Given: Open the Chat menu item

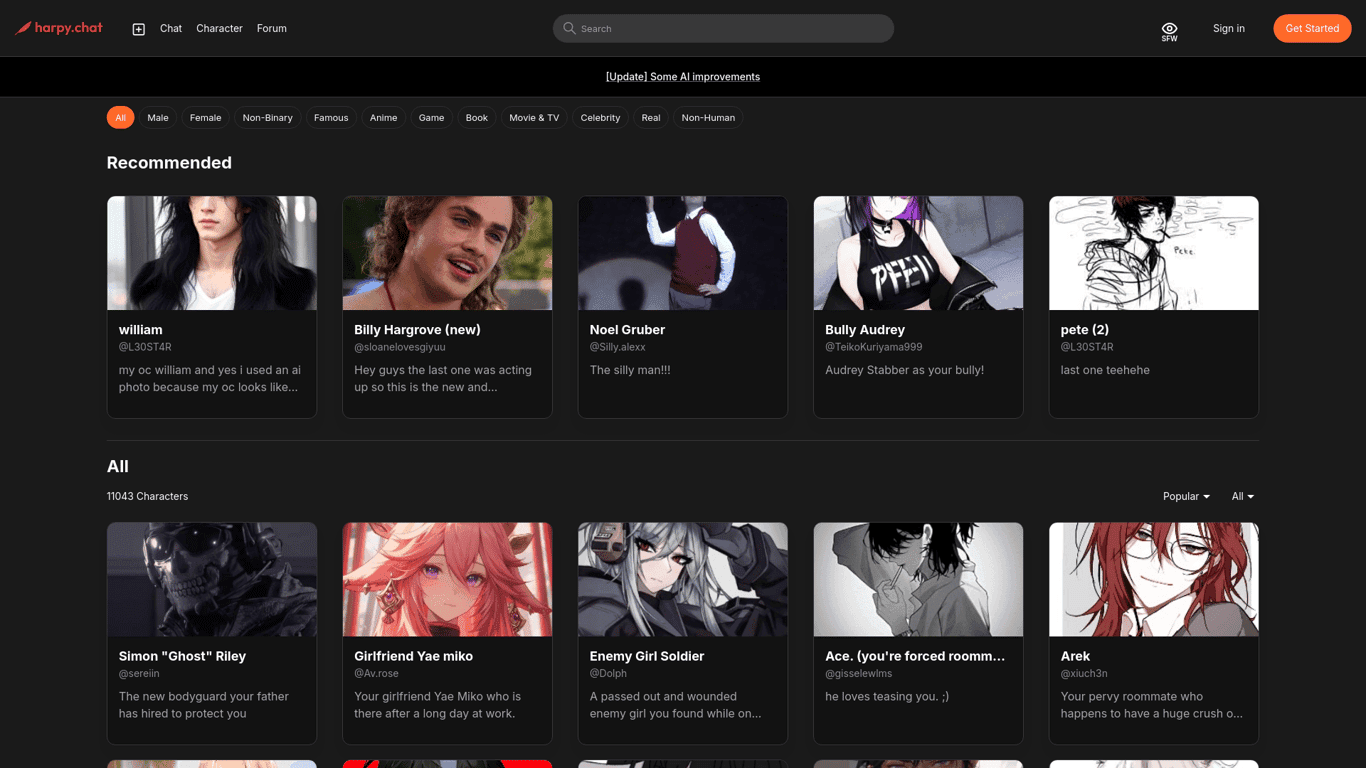Looking at the screenshot, I should click(x=171, y=28).
